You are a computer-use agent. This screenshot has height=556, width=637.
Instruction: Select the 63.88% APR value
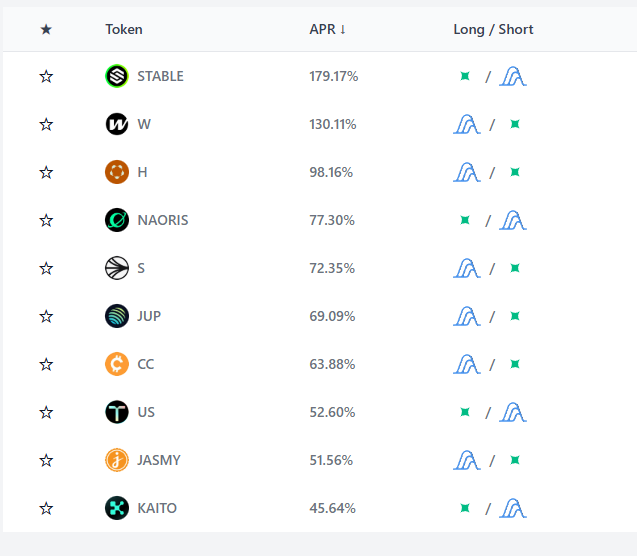(x=332, y=364)
